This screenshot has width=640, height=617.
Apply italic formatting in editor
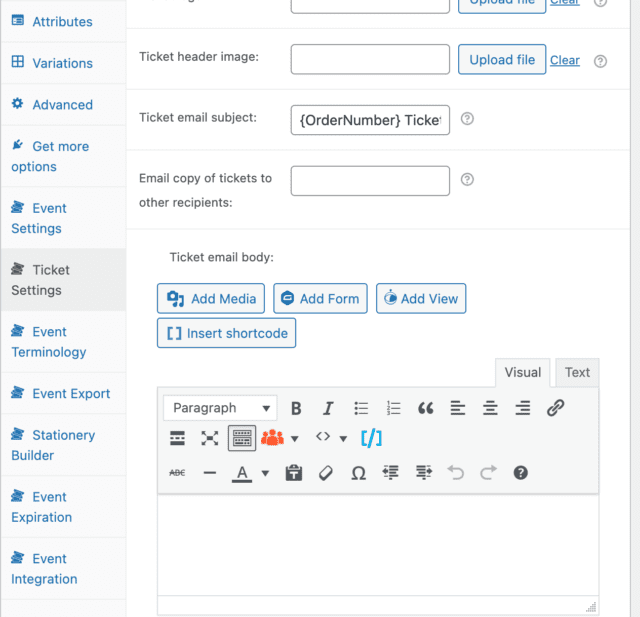click(x=328, y=408)
